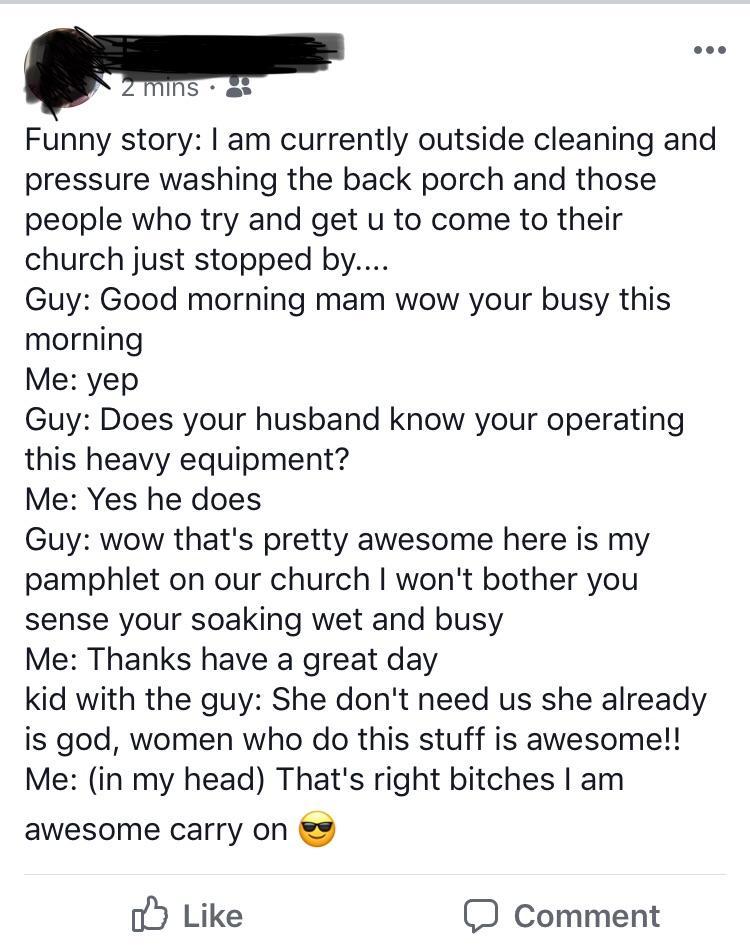
Task: Click the "2 mins" post timestamp
Action: pos(160,88)
